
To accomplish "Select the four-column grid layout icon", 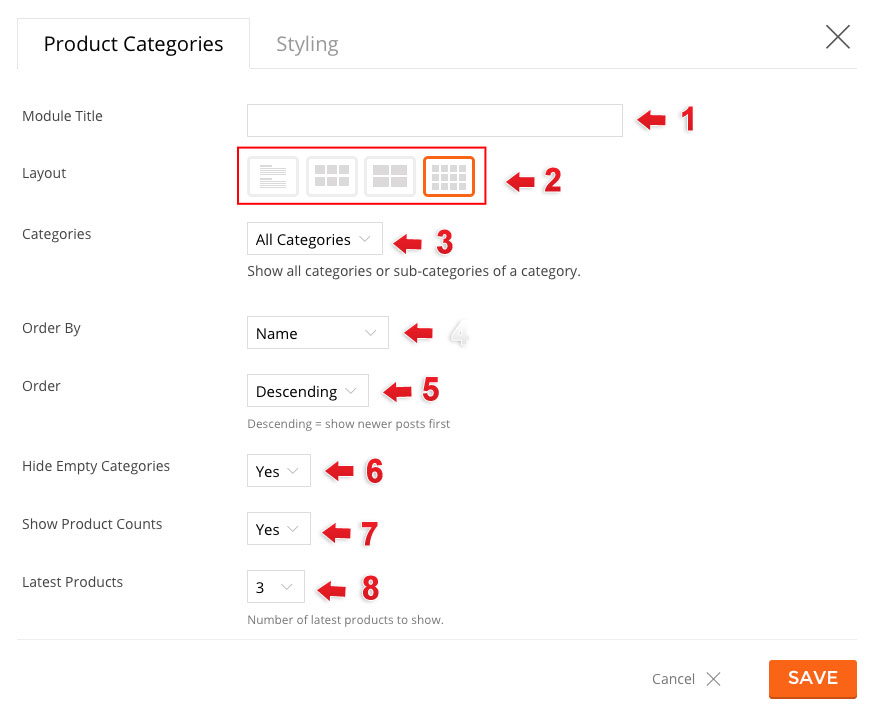I will point(449,177).
